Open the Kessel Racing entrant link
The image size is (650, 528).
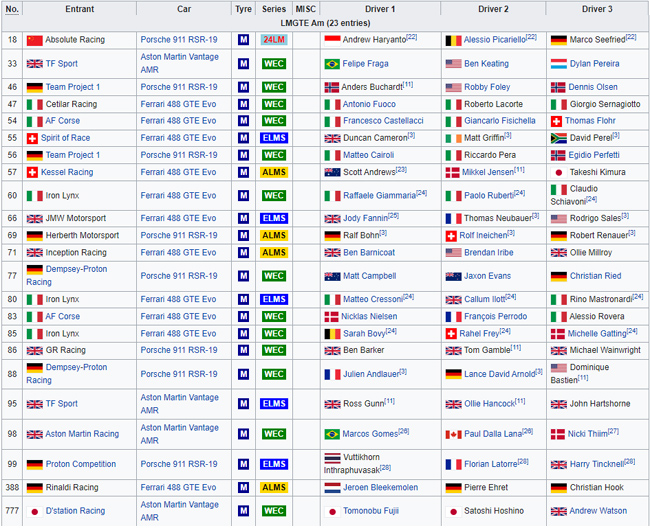(x=67, y=172)
